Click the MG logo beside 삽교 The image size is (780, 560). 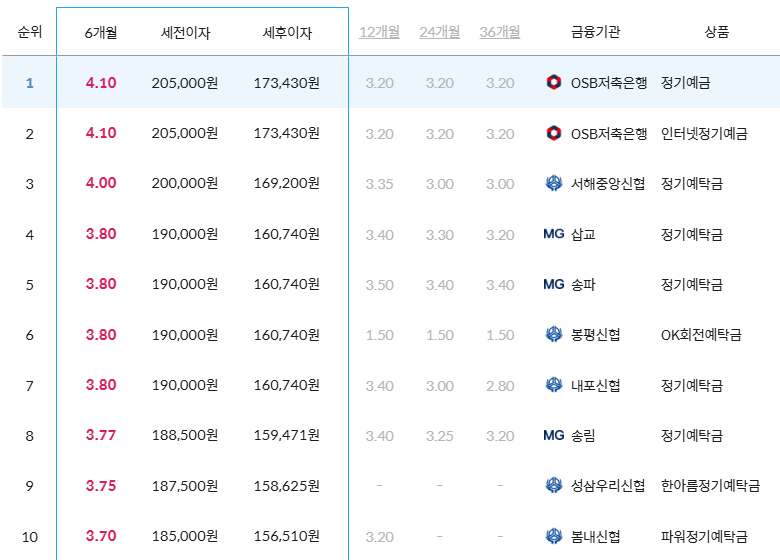point(554,234)
